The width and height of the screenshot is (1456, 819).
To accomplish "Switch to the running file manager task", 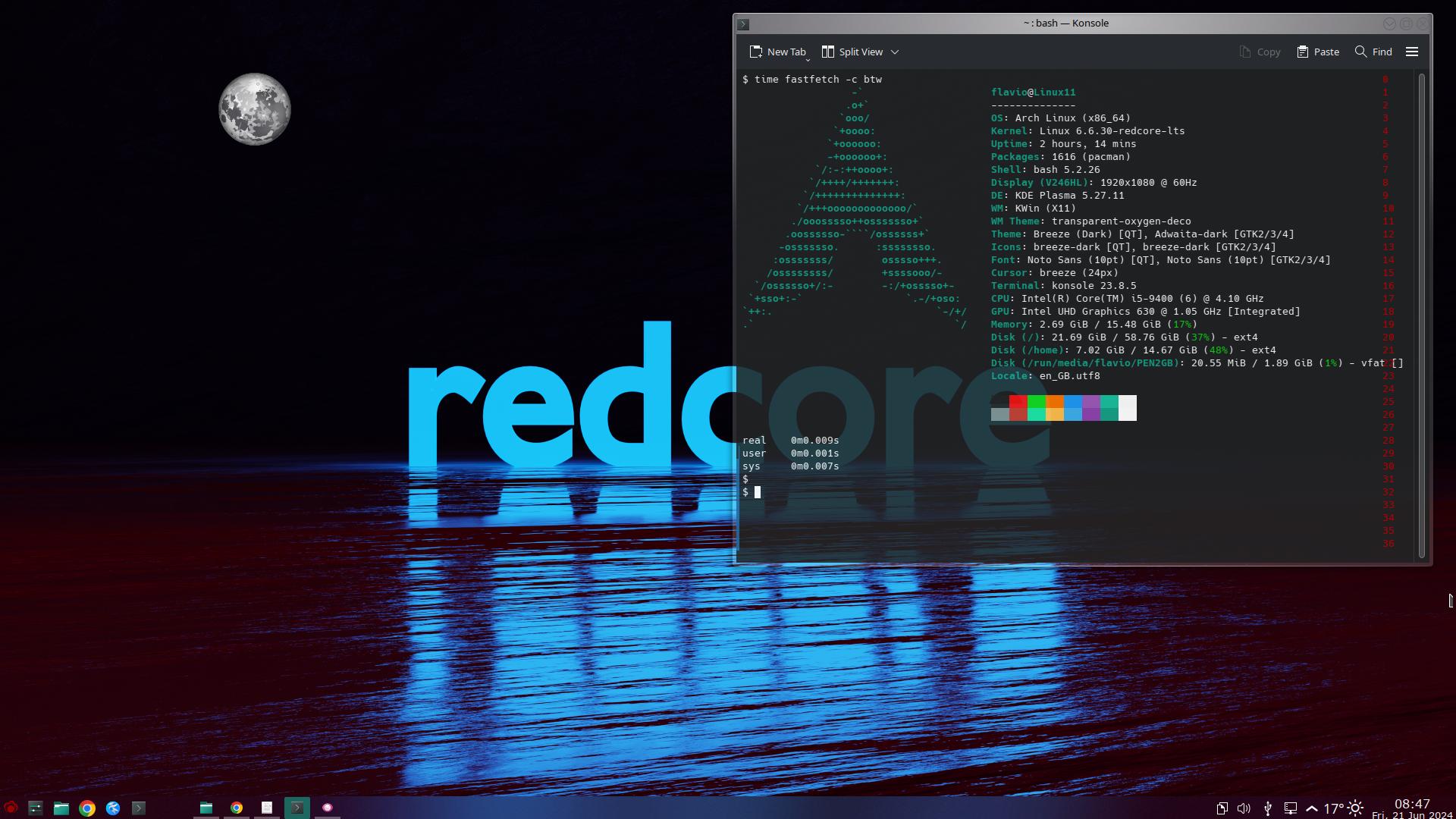I will (206, 808).
